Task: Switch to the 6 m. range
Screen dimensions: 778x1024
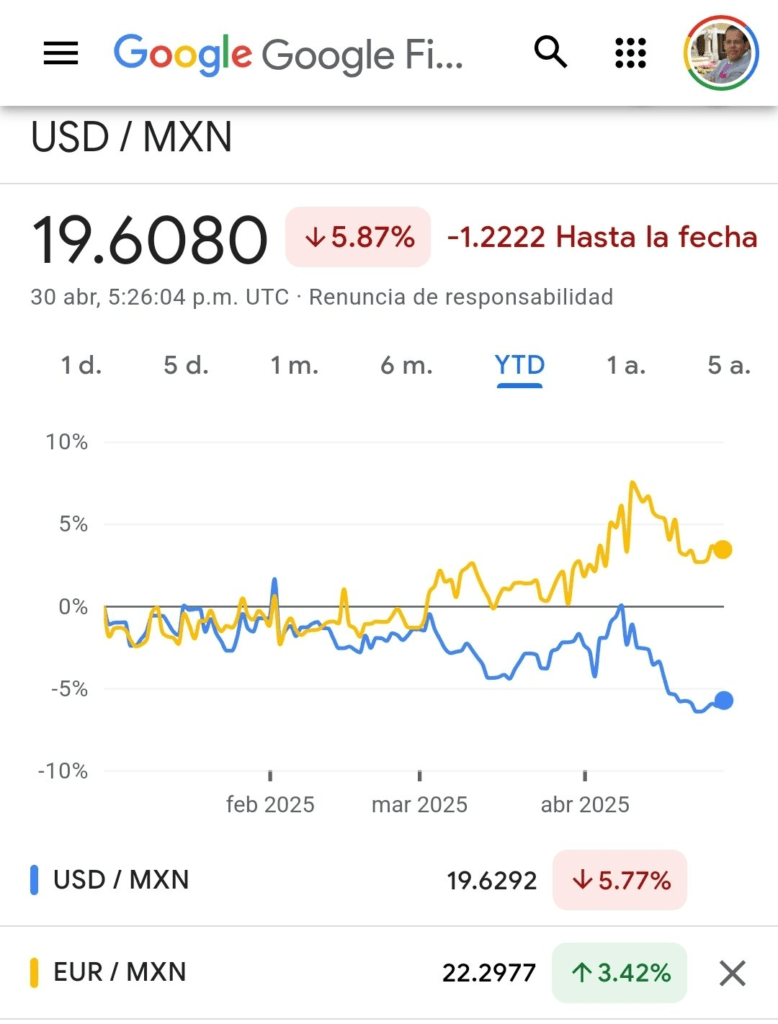Action: [x=406, y=366]
